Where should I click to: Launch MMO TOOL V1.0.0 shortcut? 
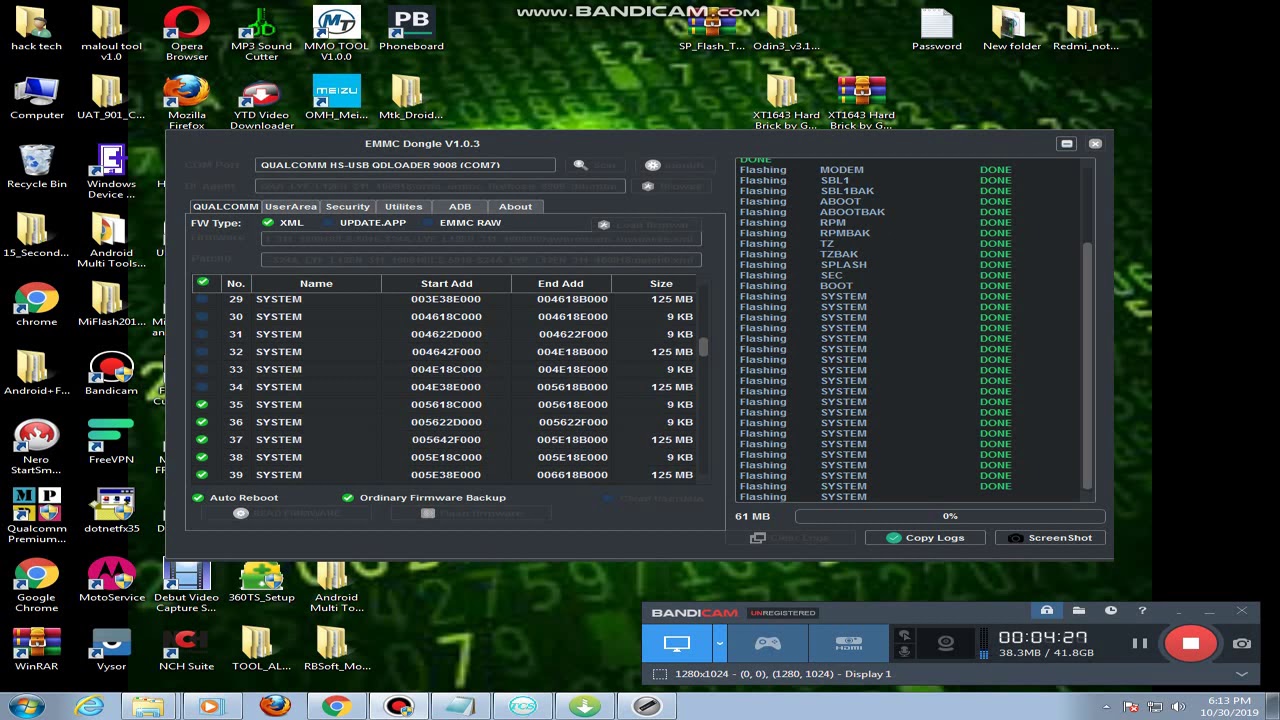[x=336, y=33]
